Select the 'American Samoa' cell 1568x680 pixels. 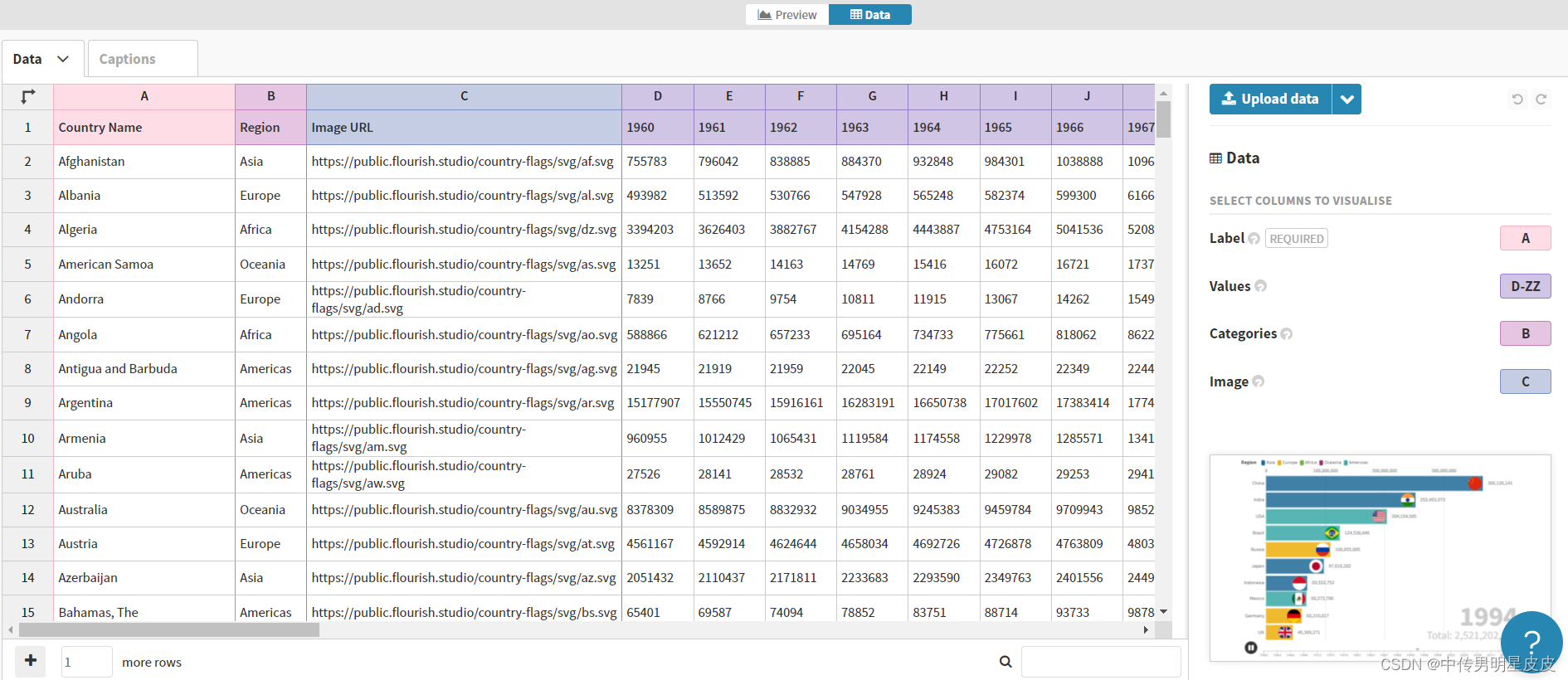click(144, 265)
